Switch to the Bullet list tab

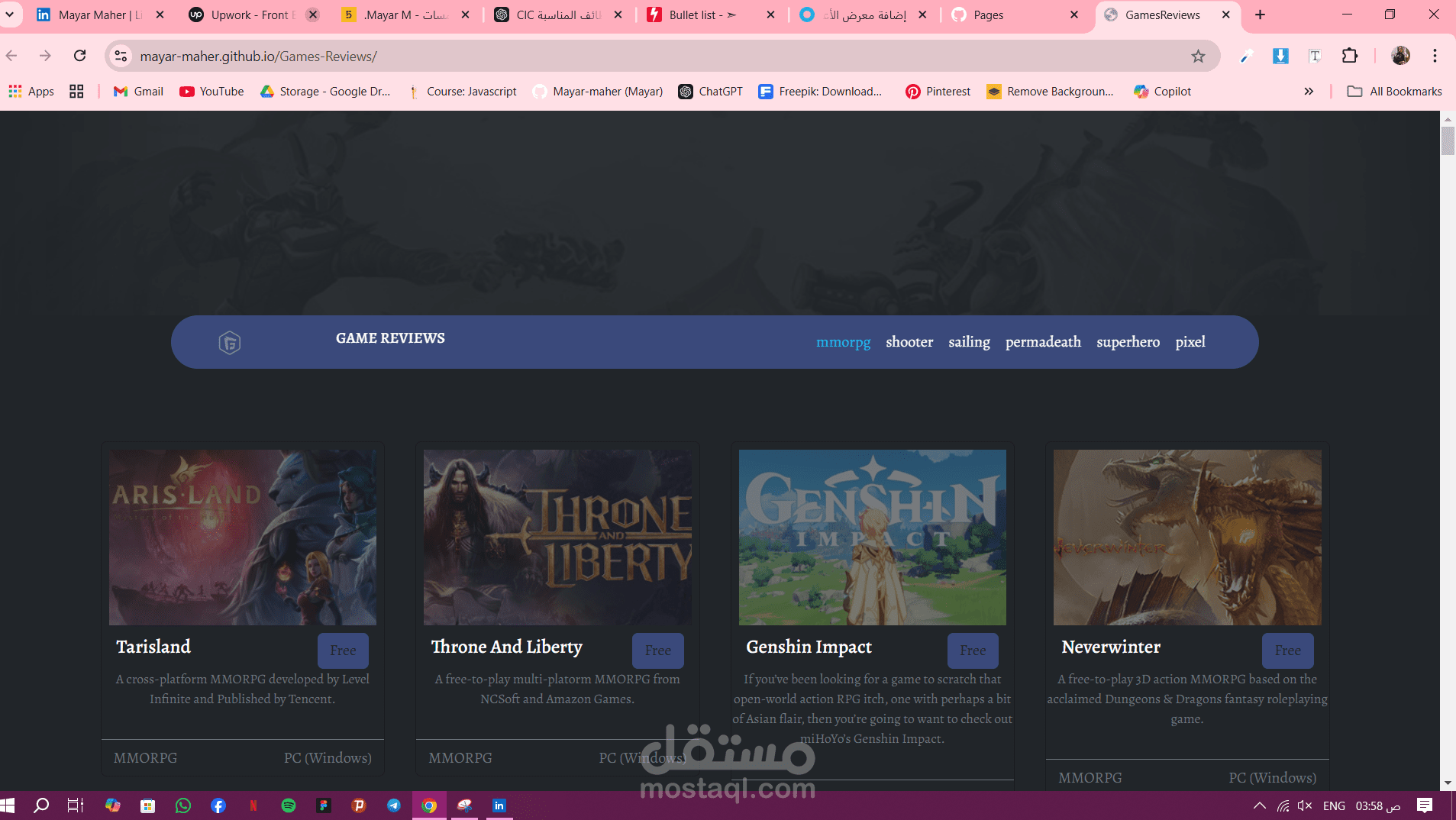(710, 15)
